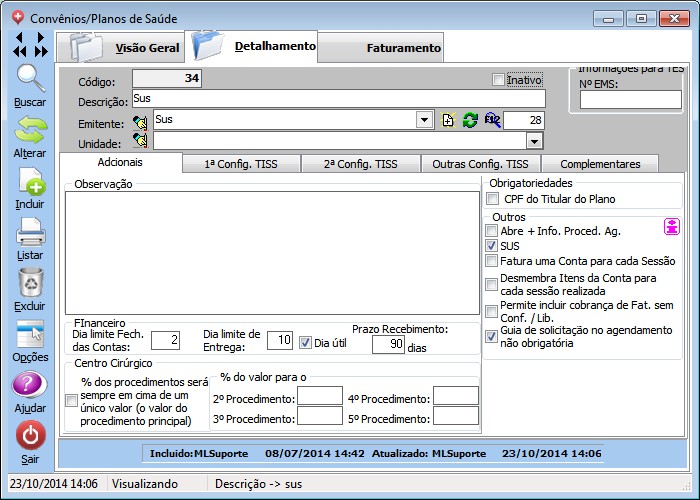
Task: Expand the Unidade dropdown
Action: click(534, 141)
